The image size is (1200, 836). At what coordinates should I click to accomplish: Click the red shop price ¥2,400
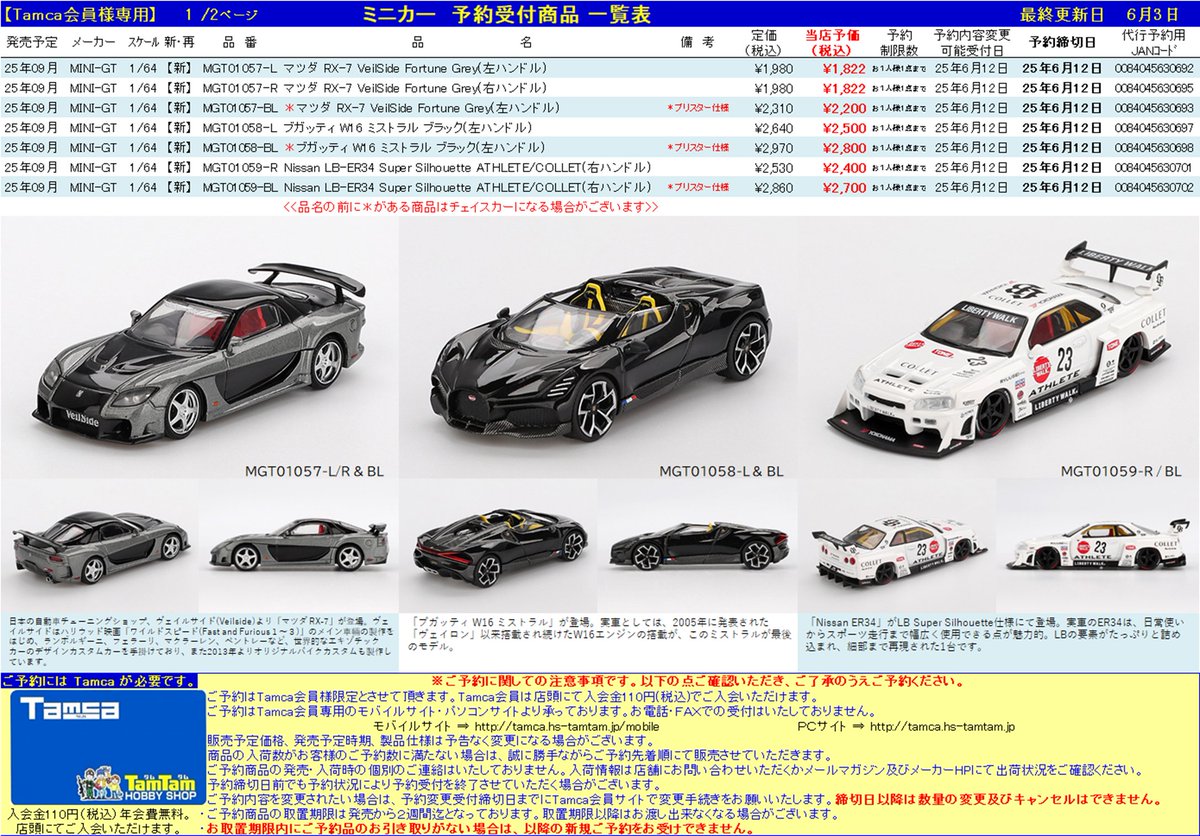point(842,166)
